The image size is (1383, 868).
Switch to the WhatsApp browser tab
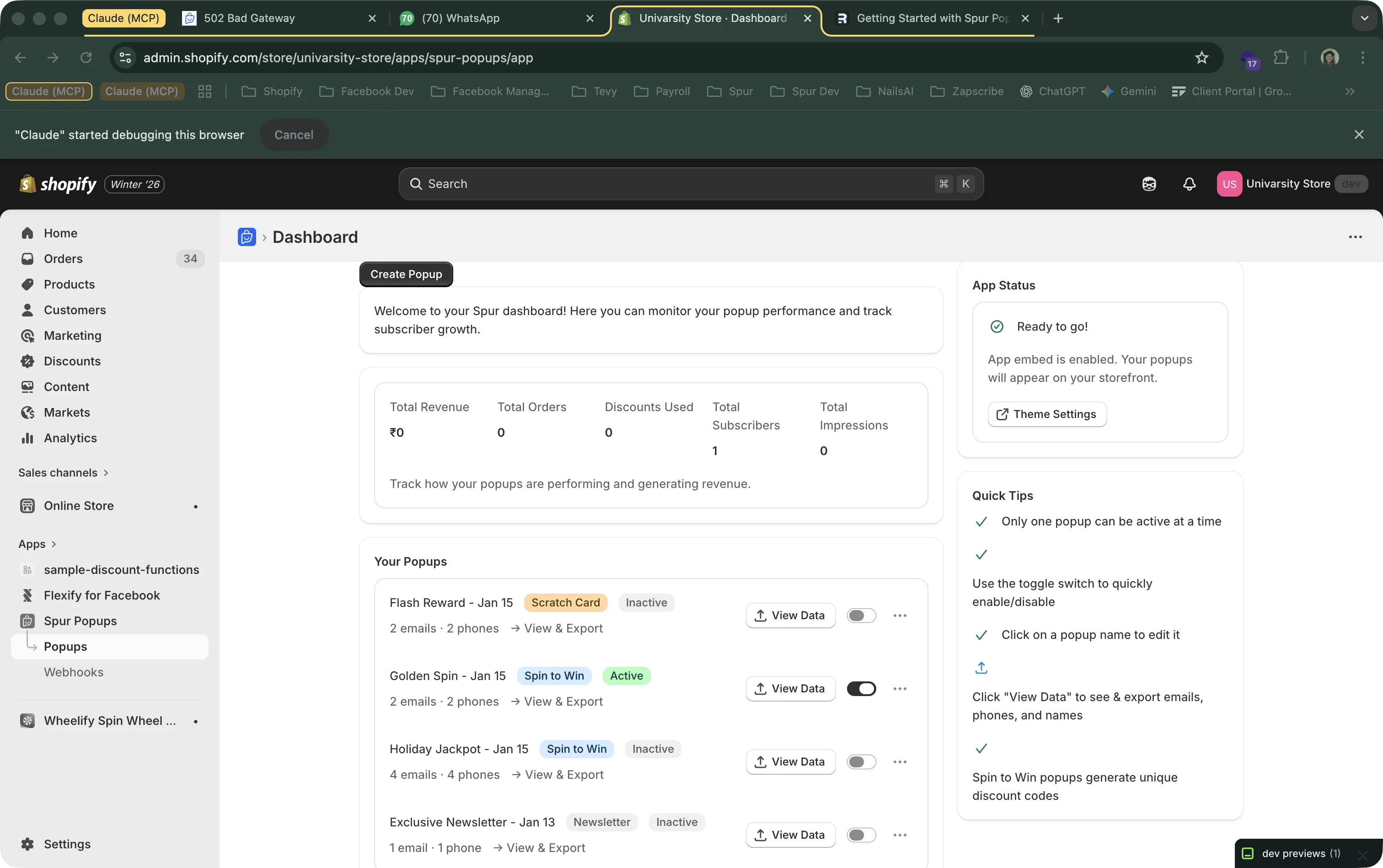tap(459, 18)
